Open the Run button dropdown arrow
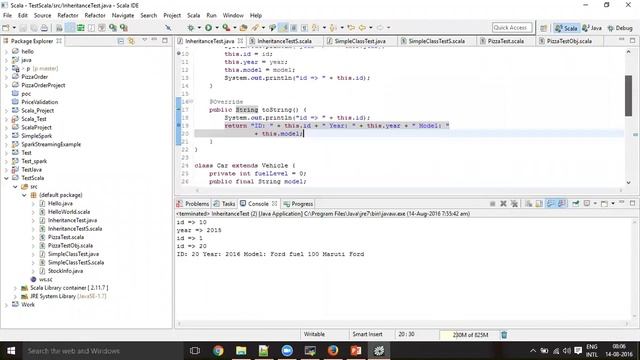The image size is (640, 360). [217, 28]
